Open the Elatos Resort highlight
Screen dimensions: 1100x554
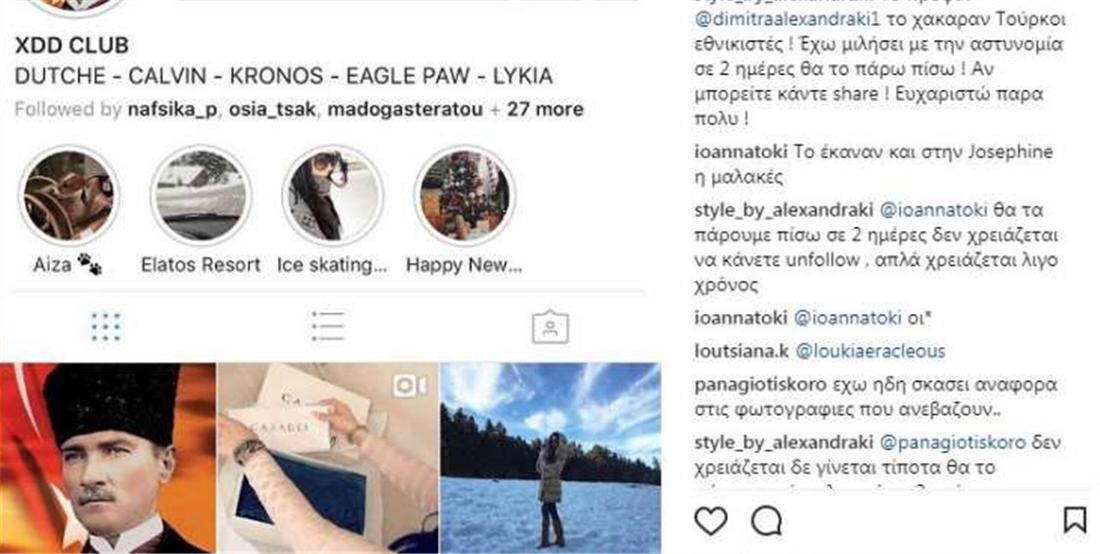click(x=201, y=195)
